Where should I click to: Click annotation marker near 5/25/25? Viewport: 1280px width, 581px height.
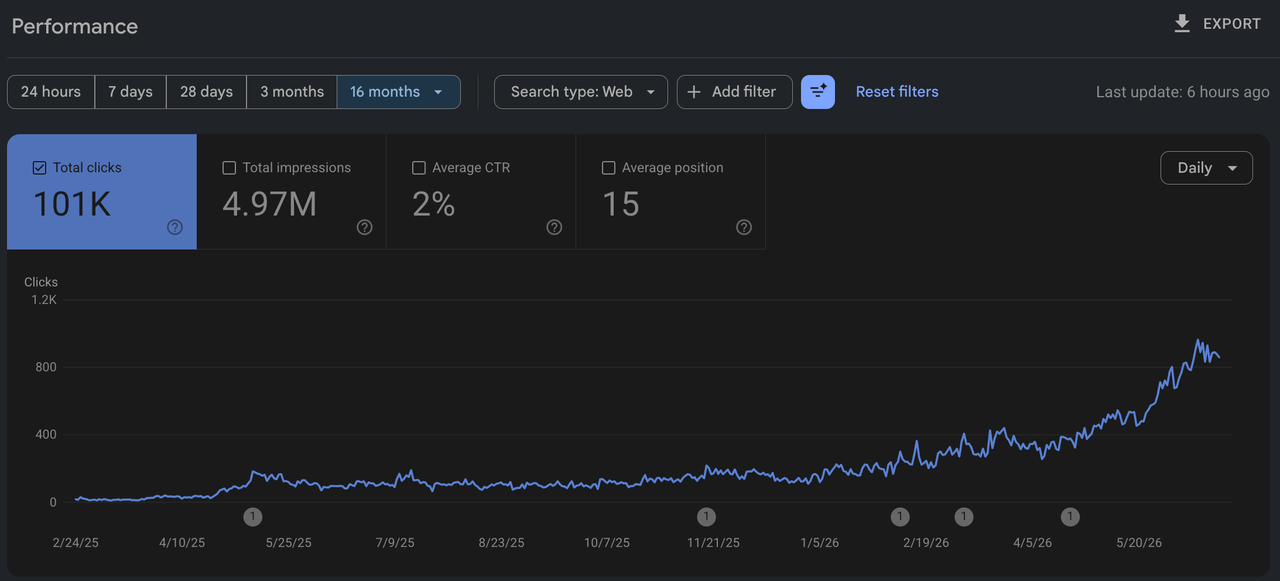coord(253,517)
